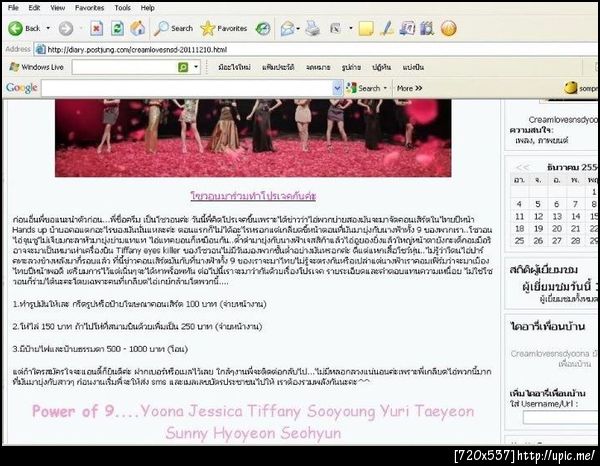The image size is (600, 466).
Task: Focus the Username/Url input box
Action: 561,417
